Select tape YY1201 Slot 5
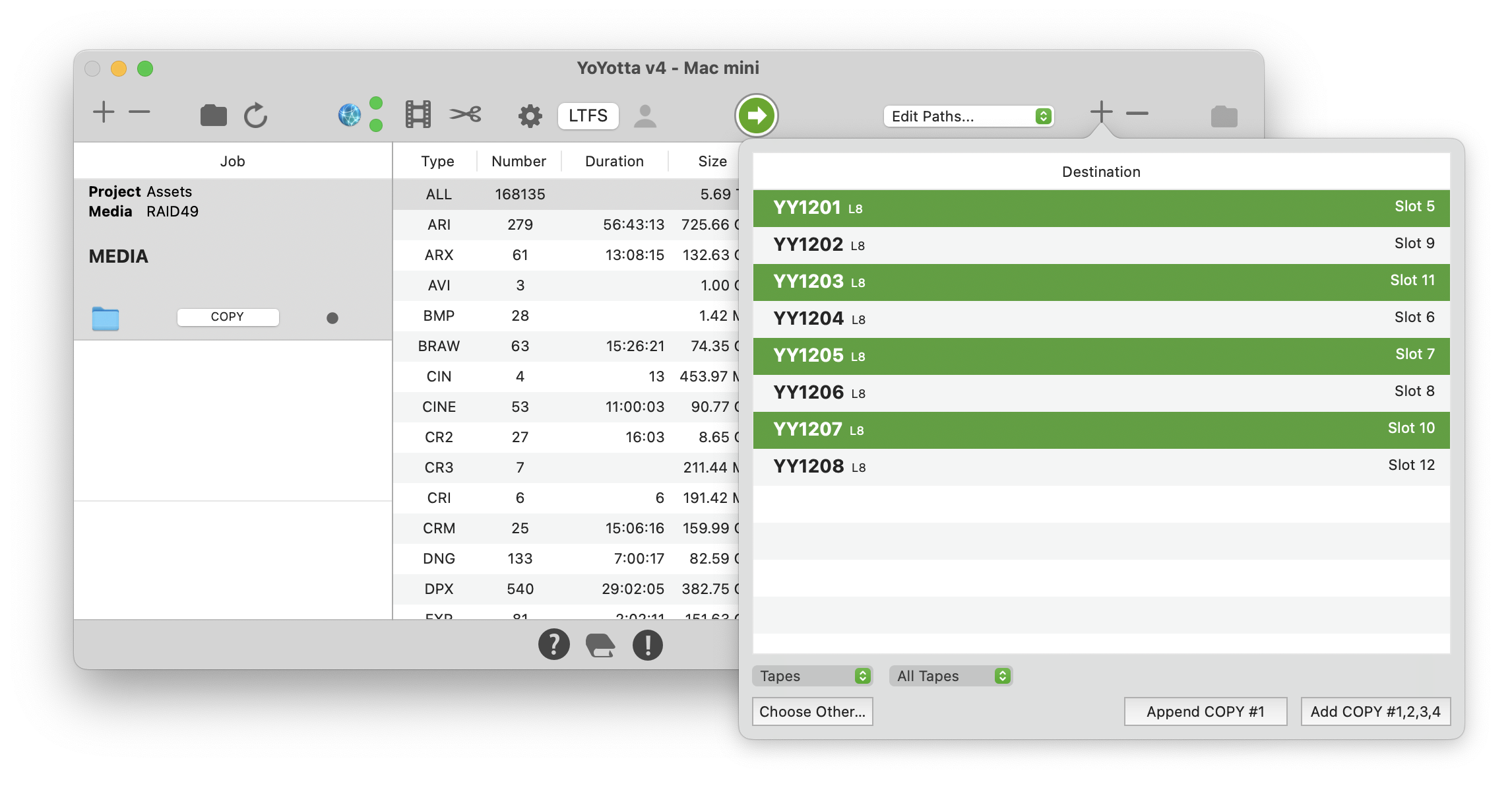Image resolution: width=1512 pixels, height=792 pixels. click(1101, 209)
